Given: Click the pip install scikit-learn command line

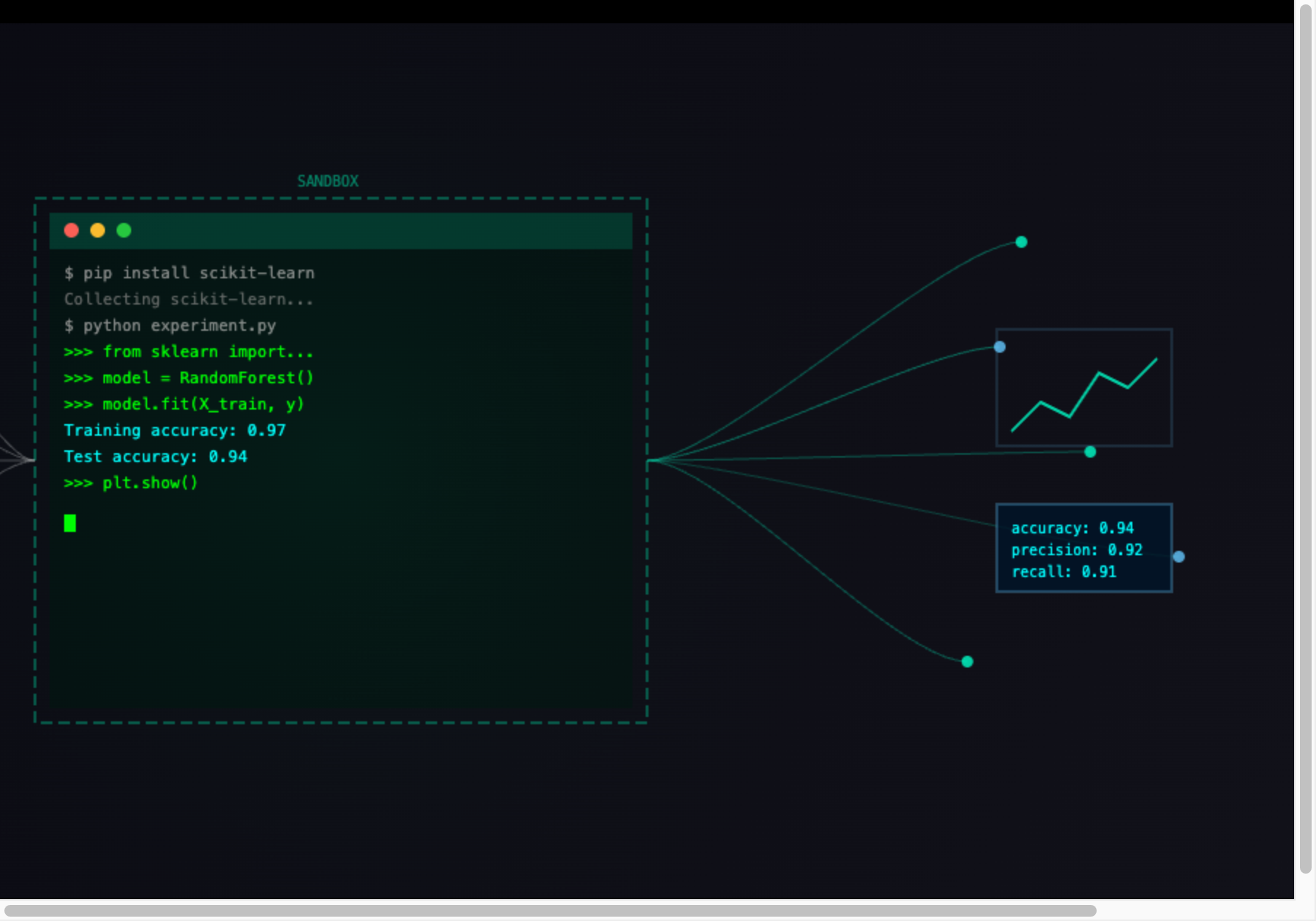Looking at the screenshot, I should coord(189,273).
